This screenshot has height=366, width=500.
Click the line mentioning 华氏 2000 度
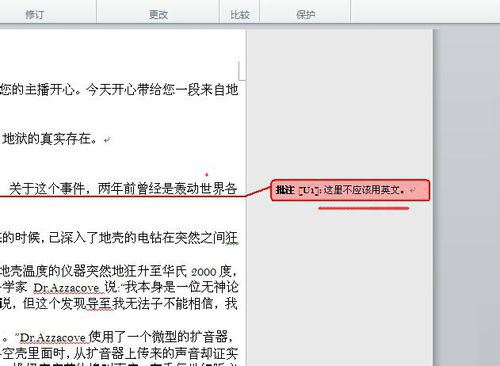(119, 271)
